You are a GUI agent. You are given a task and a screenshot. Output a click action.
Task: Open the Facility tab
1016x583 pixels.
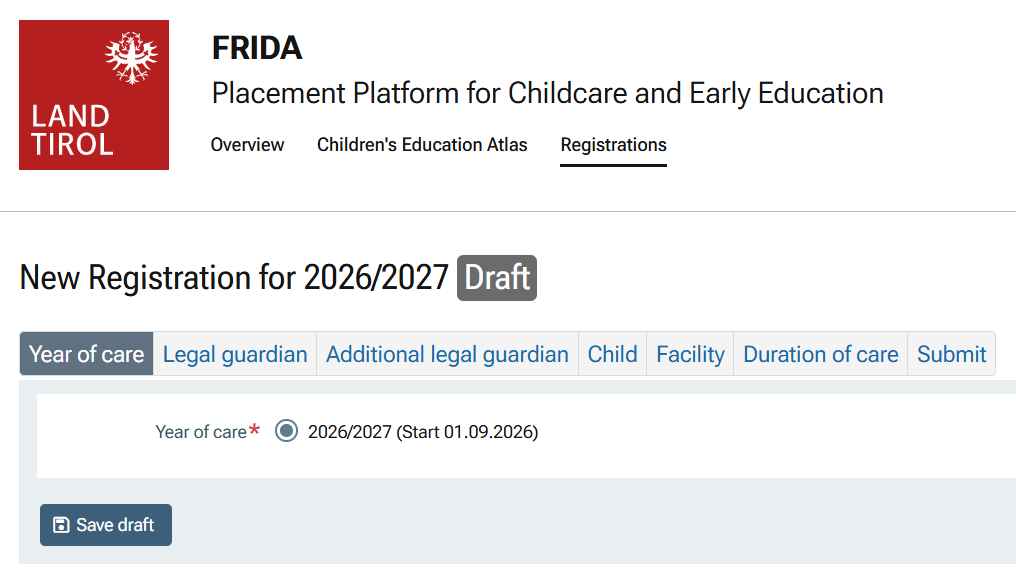[x=690, y=354]
